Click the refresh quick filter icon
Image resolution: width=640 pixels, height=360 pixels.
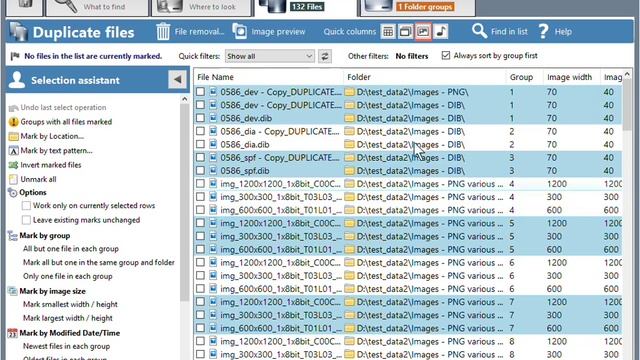pos(325,56)
